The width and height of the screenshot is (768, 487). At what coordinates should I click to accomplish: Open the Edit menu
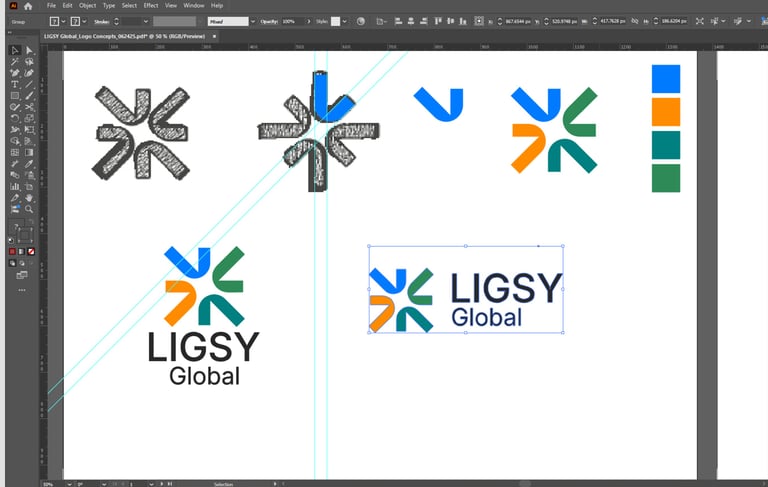[68, 6]
